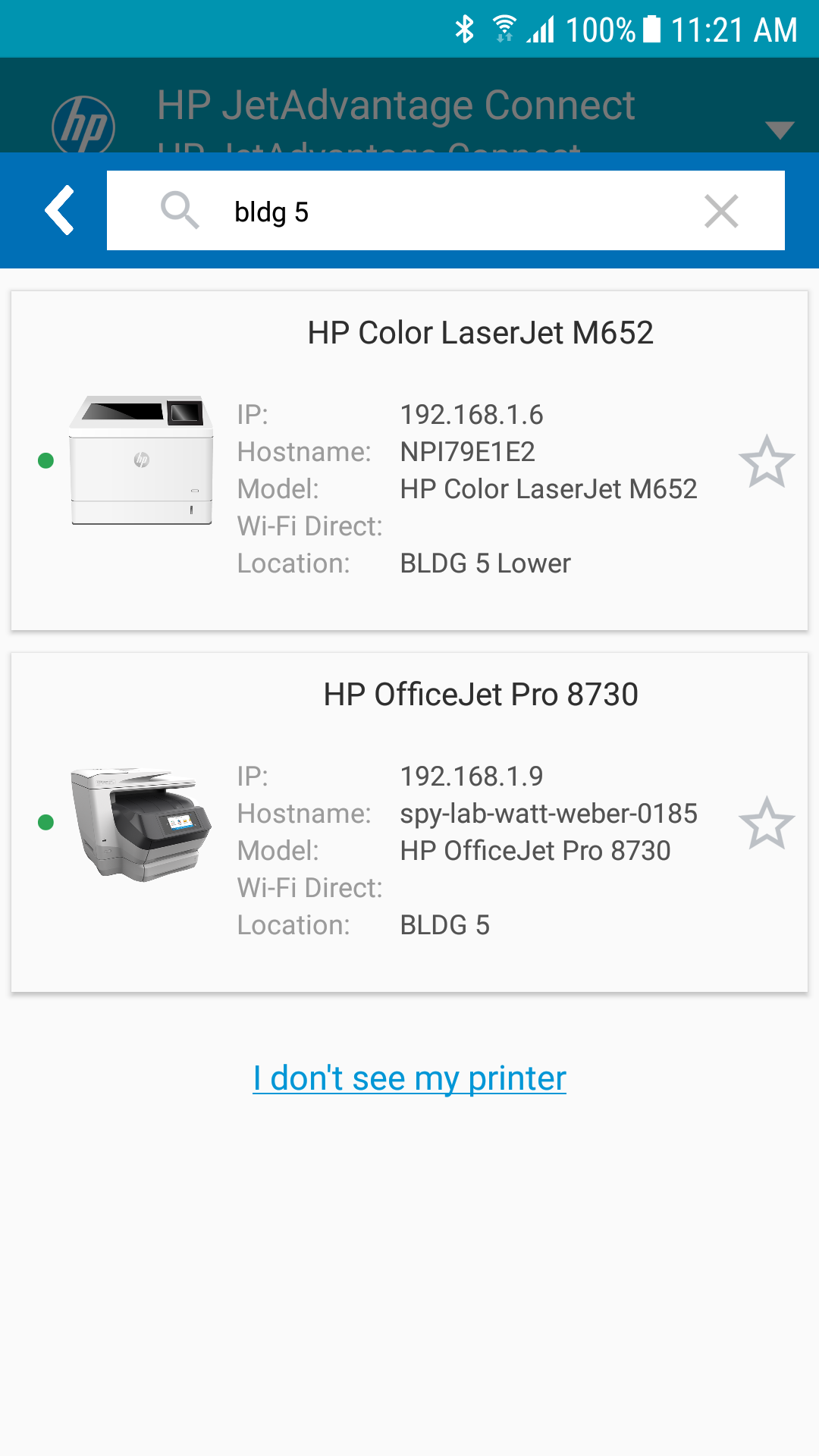
Task: Click the "I don't see my printer" link
Action: [x=409, y=1078]
